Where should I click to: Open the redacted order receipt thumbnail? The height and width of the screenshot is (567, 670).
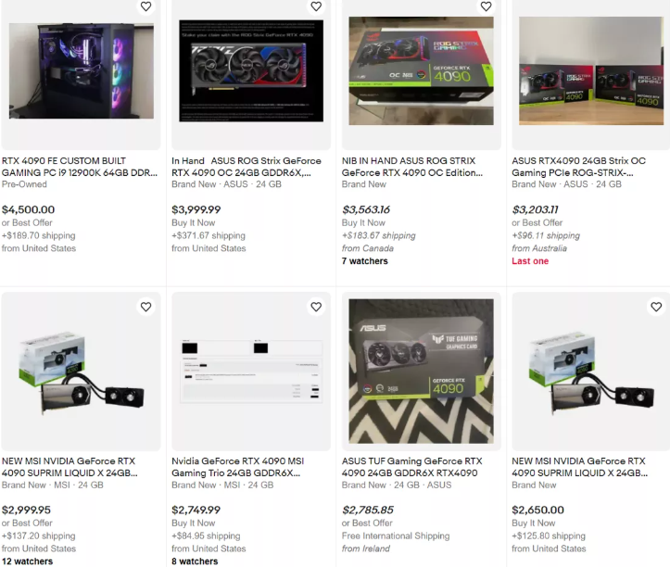coord(251,371)
